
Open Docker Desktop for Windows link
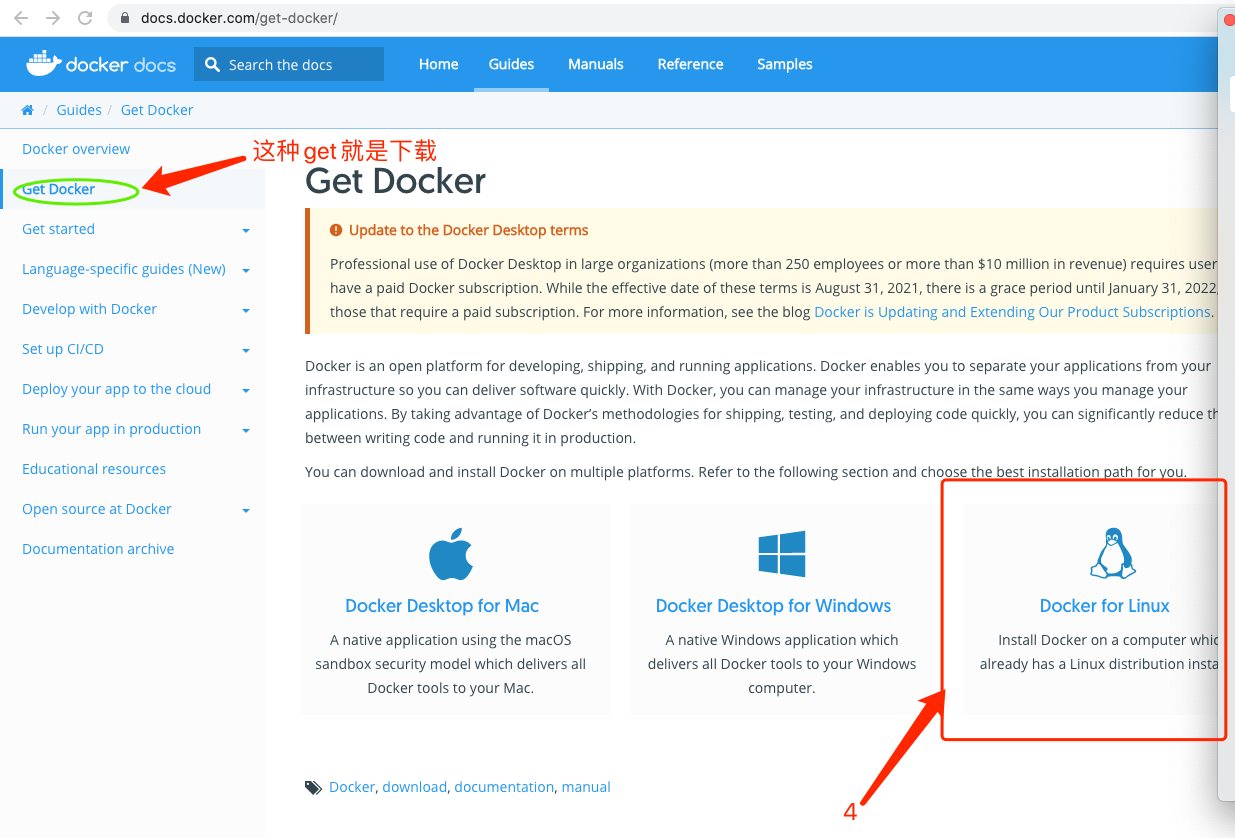(x=773, y=606)
